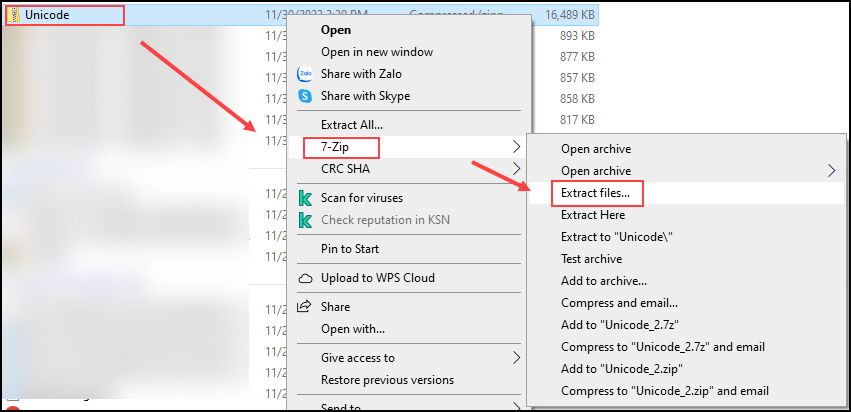Click the Unicode zip file icon
The image size is (851, 412).
pos(12,16)
